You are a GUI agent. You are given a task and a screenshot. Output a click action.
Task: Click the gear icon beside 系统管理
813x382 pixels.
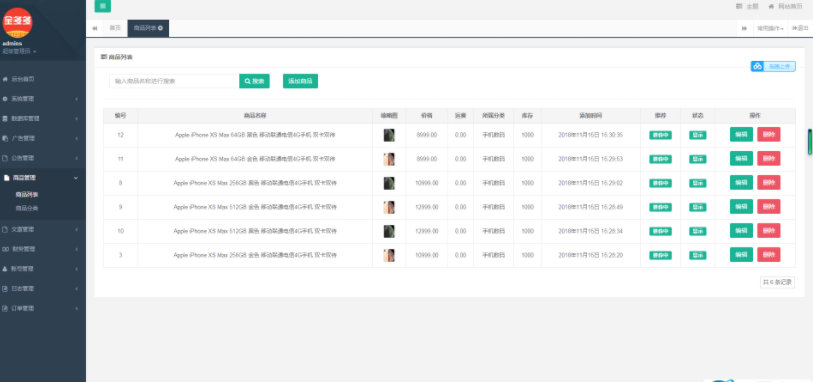(x=5, y=99)
